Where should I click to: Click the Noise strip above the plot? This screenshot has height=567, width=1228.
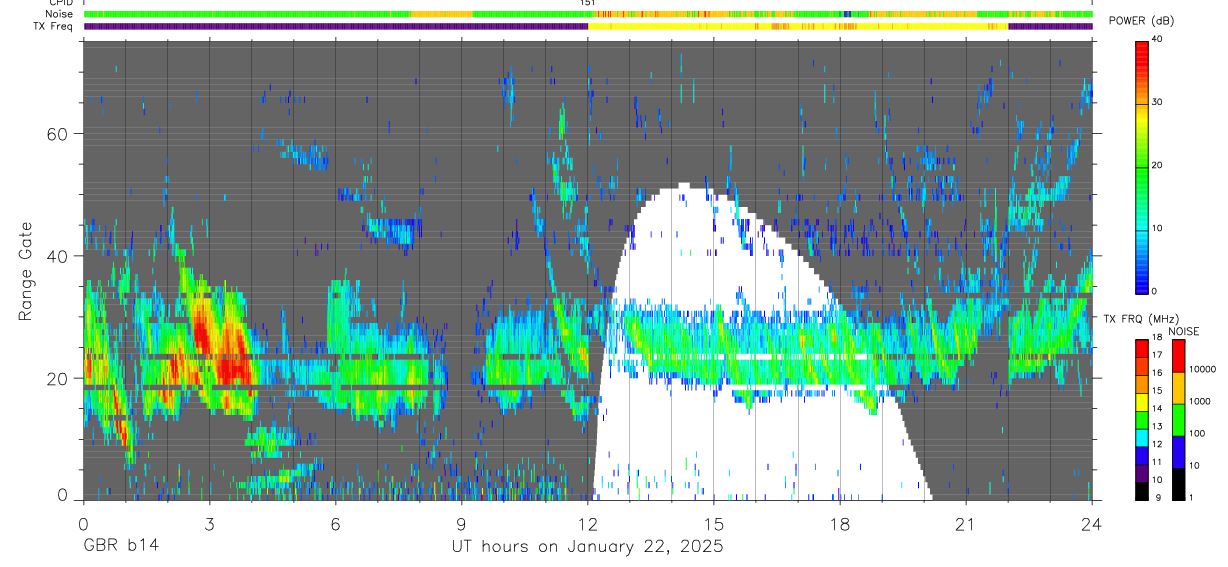pyautogui.click(x=588, y=14)
